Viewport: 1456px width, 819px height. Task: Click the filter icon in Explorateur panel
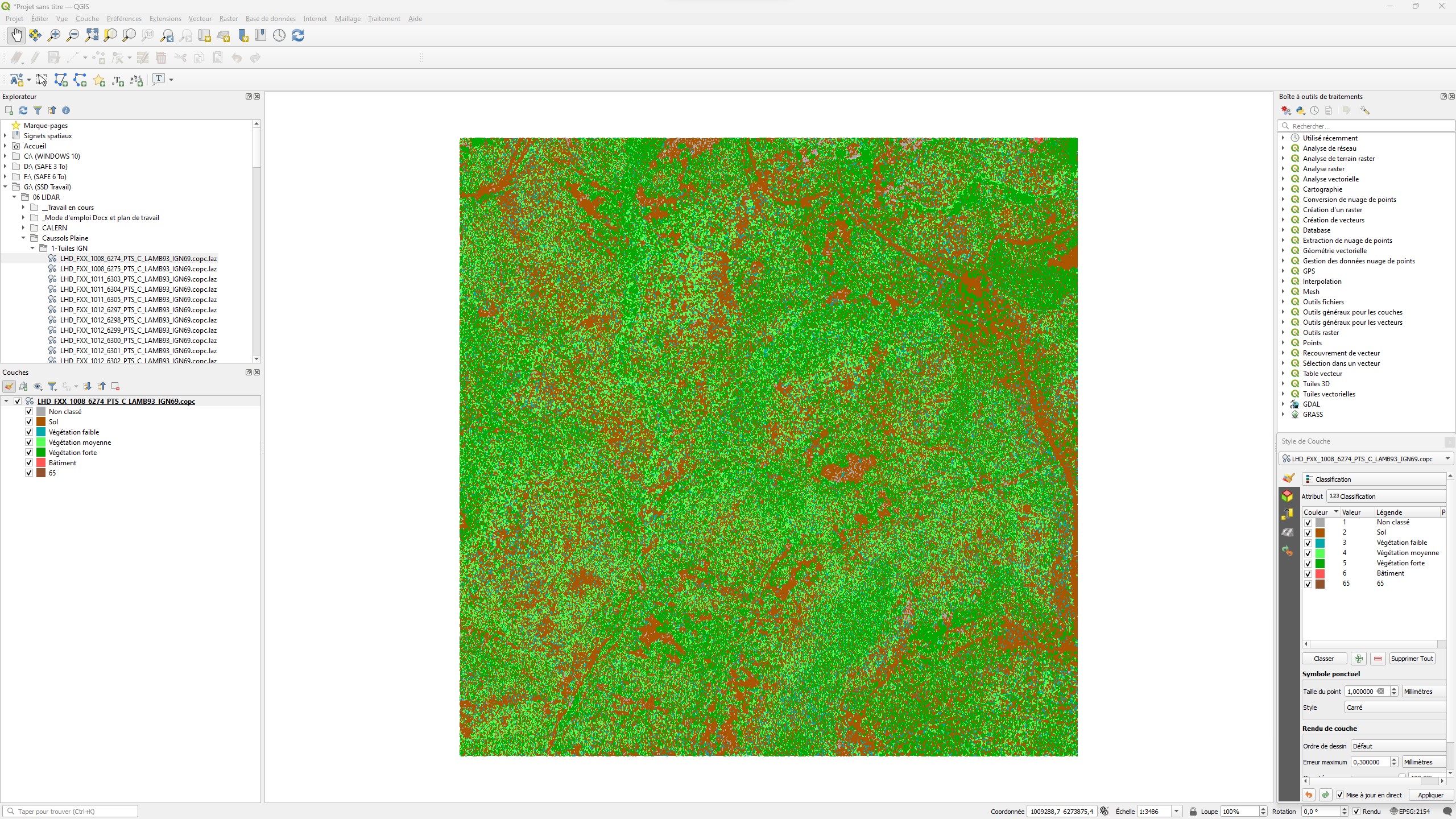click(38, 110)
